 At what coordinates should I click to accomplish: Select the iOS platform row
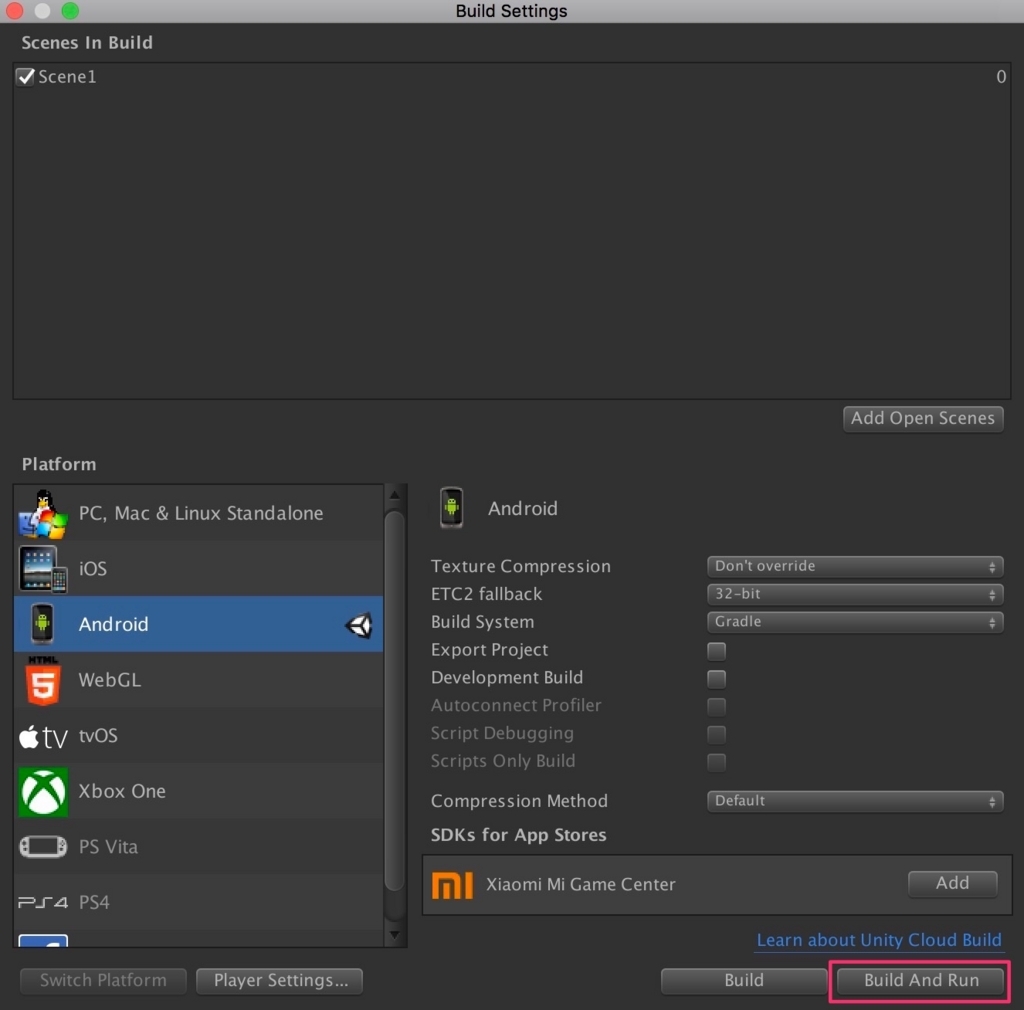click(x=199, y=569)
